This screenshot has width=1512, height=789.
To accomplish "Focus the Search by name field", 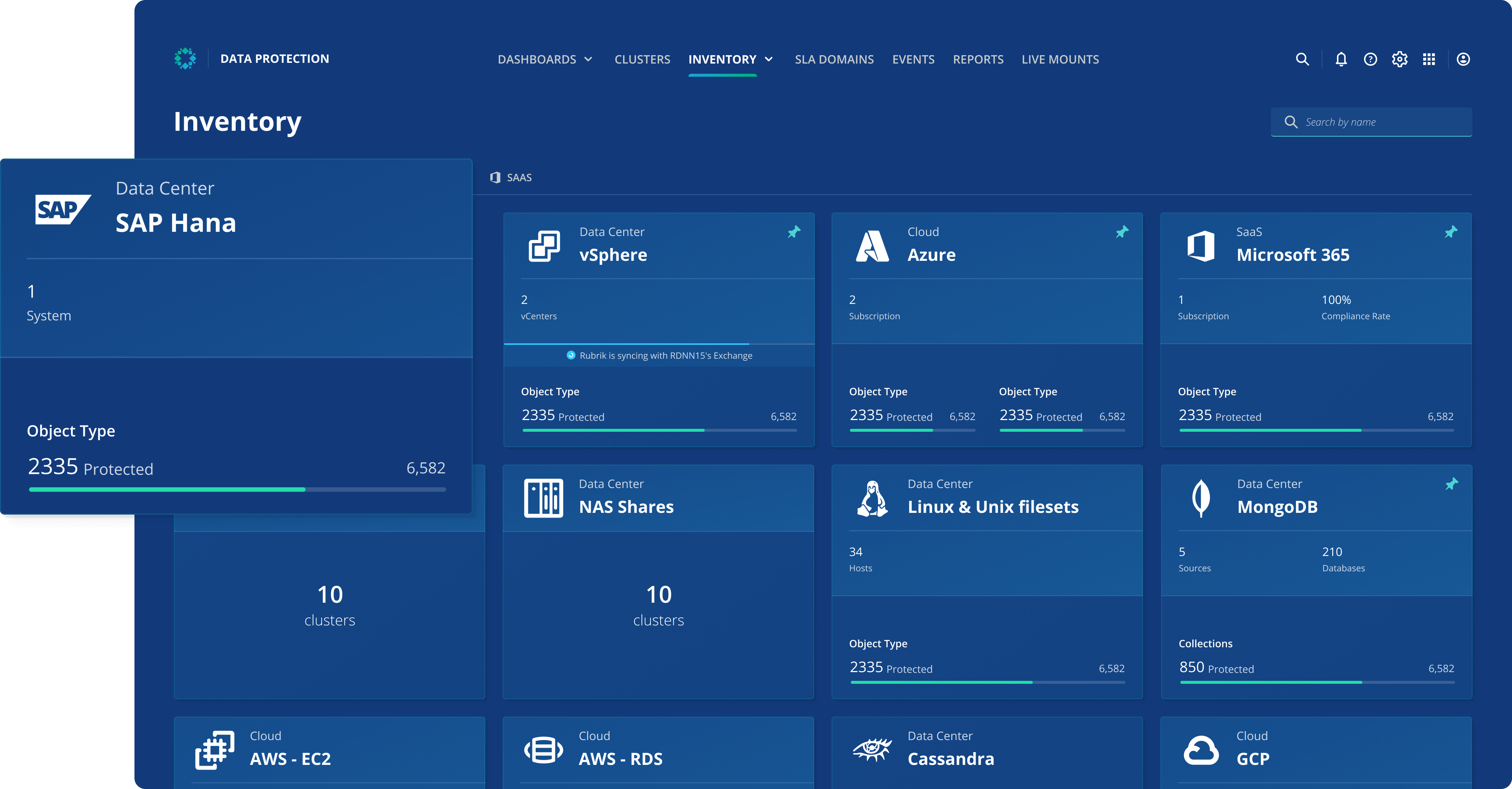I will click(x=1371, y=122).
